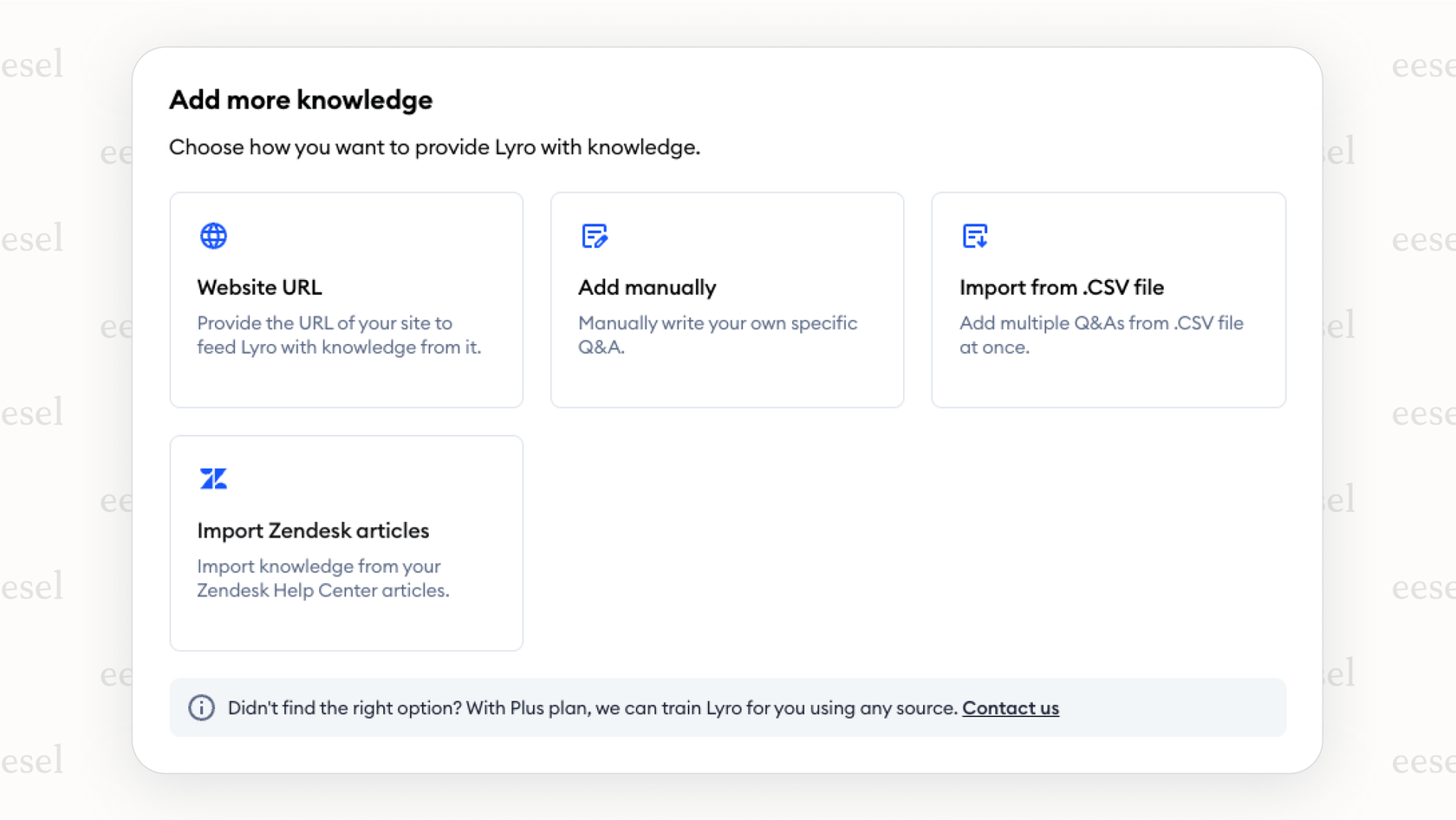Viewport: 1456px width, 820px height.
Task: Open the Contact us link
Action: (x=1011, y=708)
